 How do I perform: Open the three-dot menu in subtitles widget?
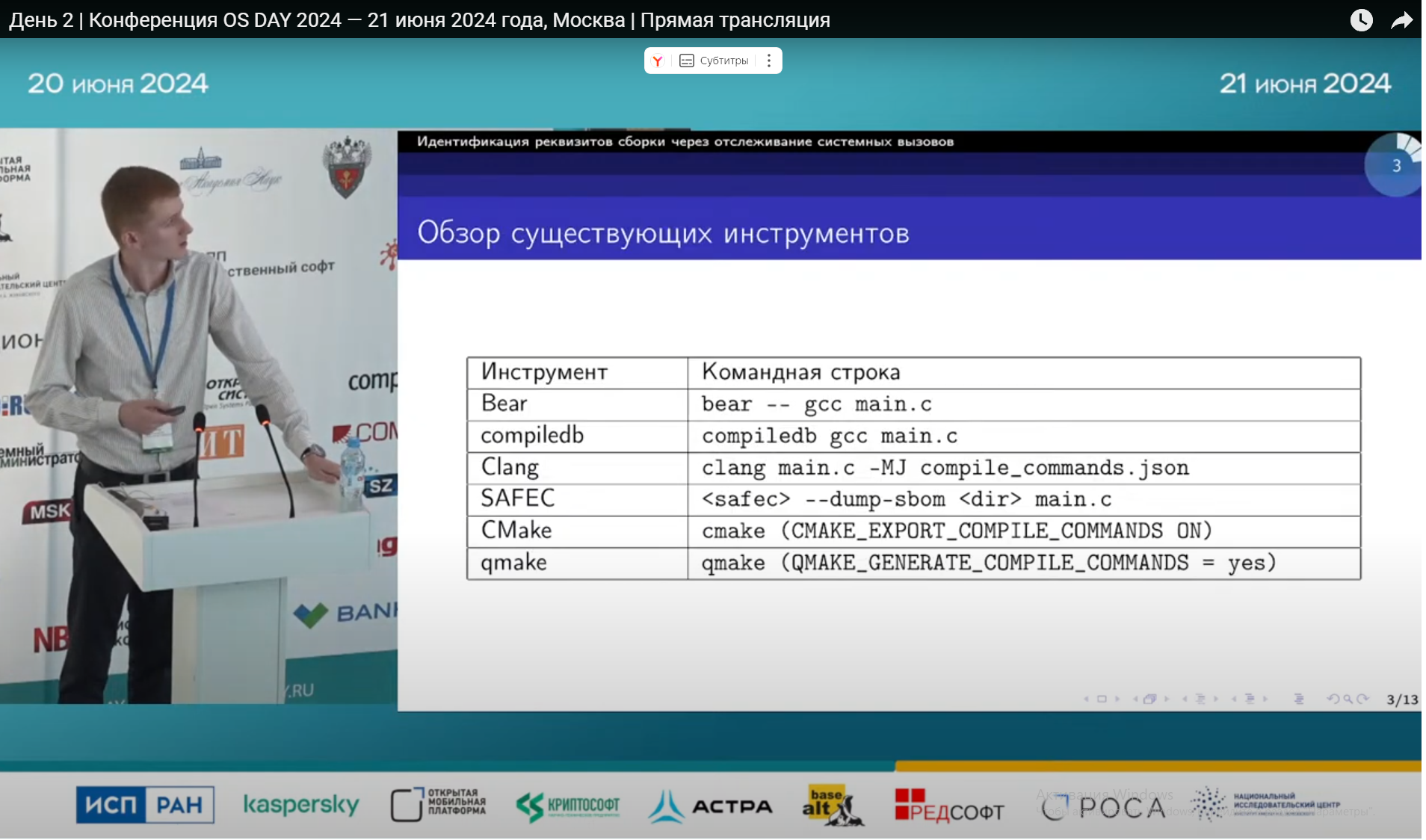click(x=768, y=61)
